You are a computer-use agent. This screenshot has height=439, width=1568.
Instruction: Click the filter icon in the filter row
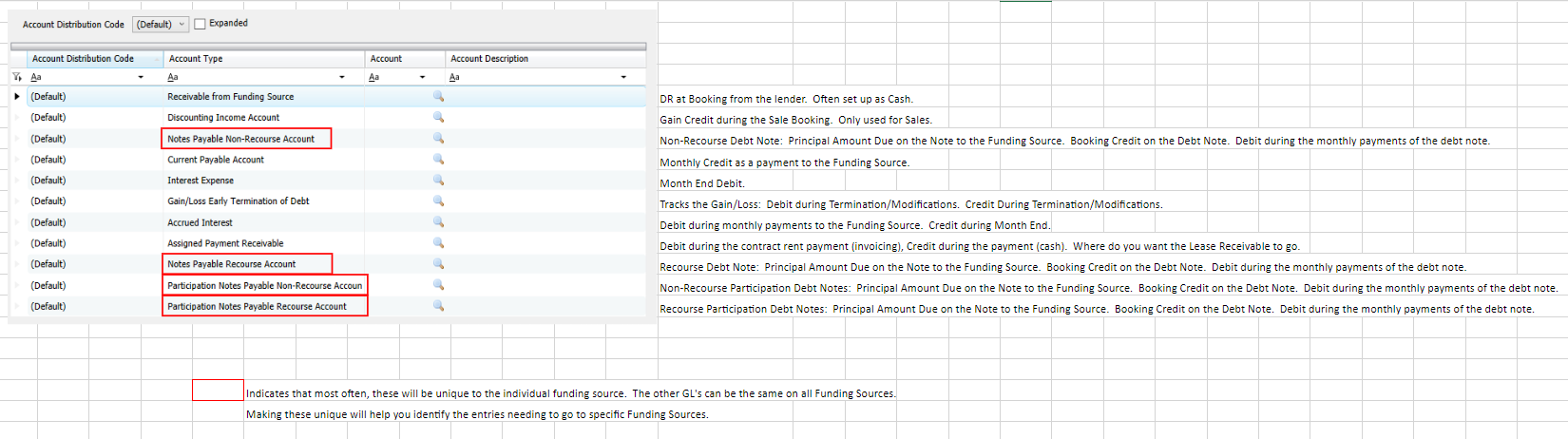pos(17,77)
